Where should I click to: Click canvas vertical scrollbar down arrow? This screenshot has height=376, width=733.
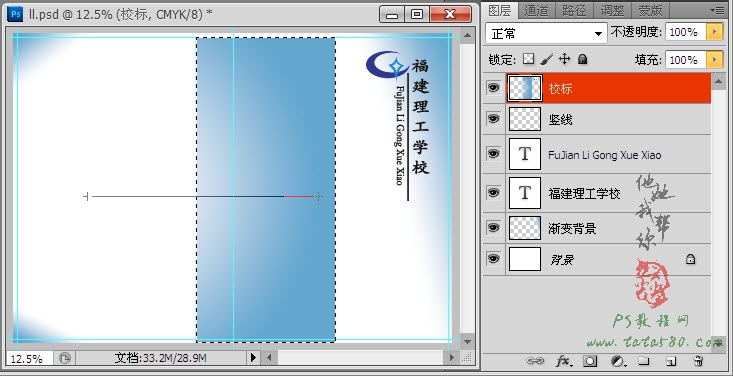coord(467,341)
